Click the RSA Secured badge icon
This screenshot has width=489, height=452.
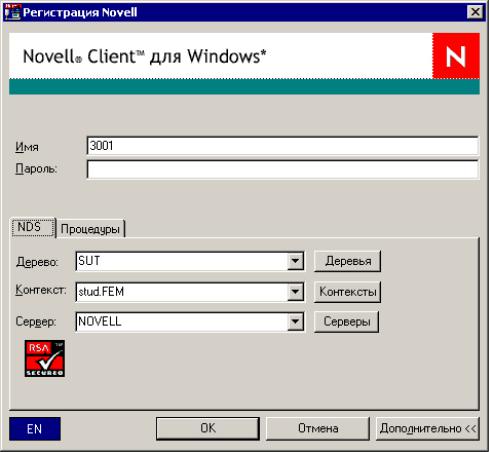45,358
